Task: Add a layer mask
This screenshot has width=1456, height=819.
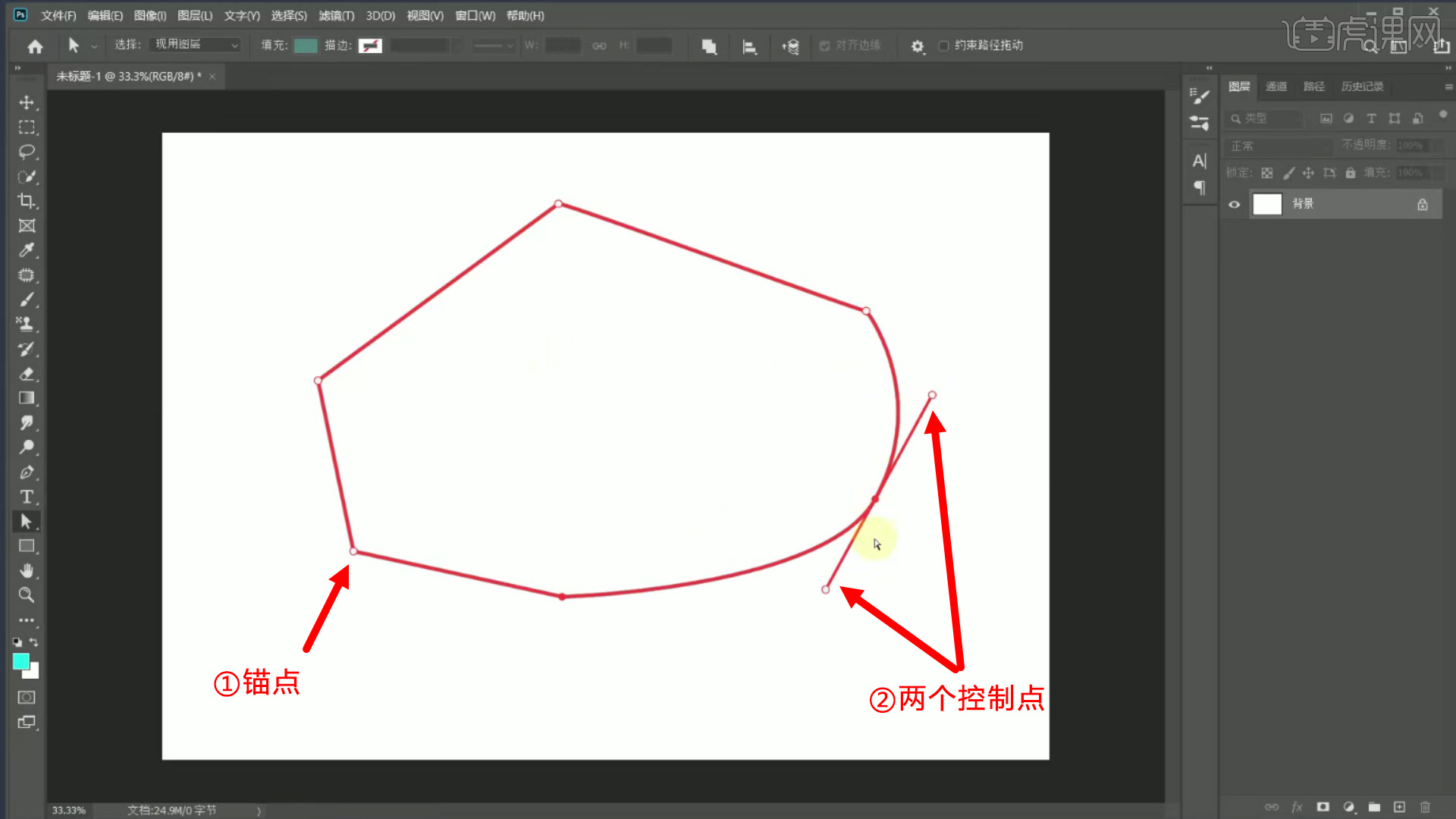Action: click(x=1323, y=807)
